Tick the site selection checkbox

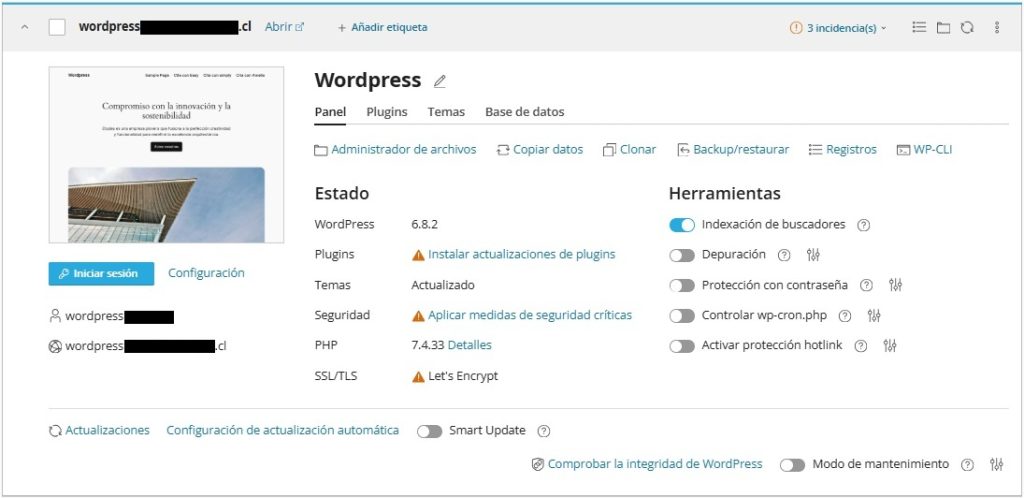point(57,27)
